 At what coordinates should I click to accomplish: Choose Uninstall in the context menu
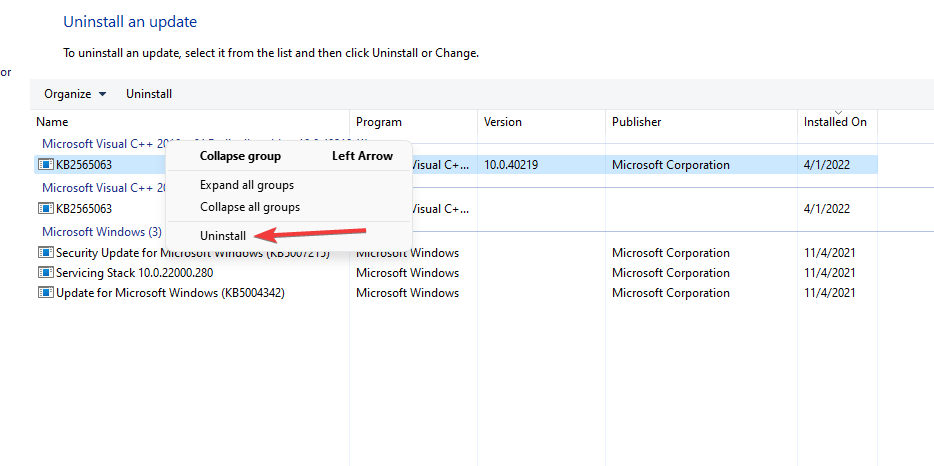[222, 235]
